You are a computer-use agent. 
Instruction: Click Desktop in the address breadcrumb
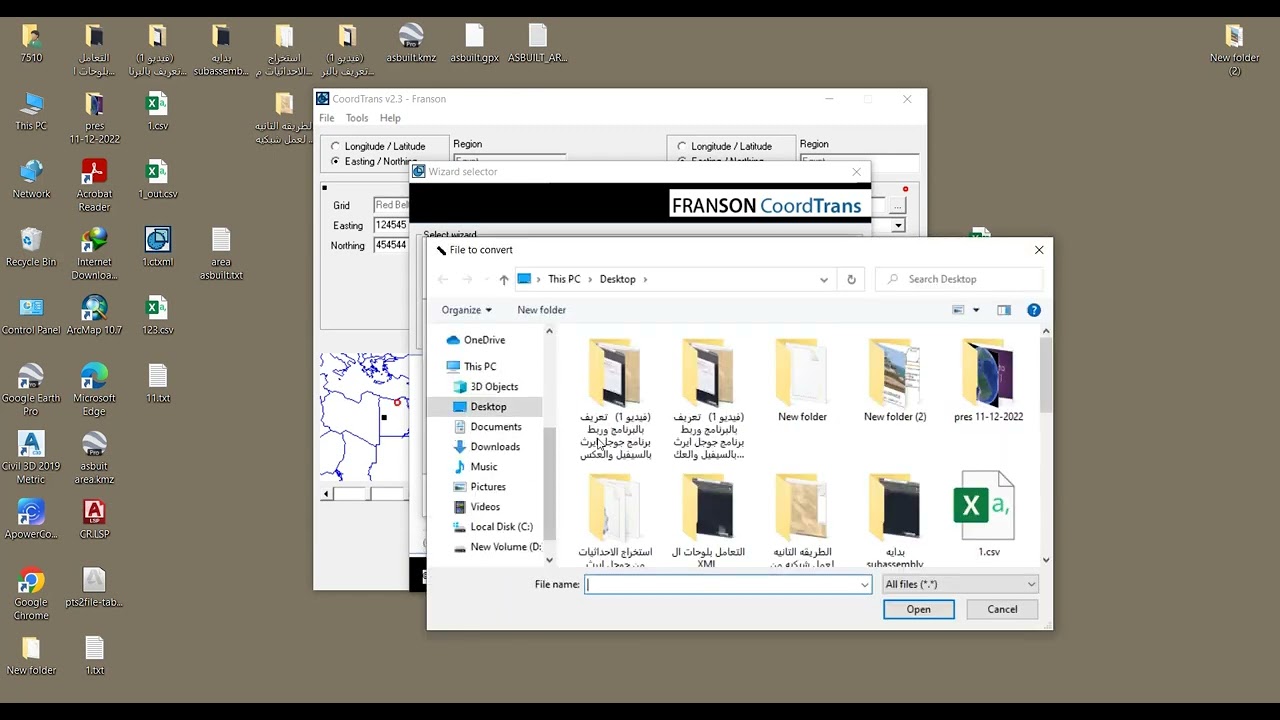click(x=617, y=279)
